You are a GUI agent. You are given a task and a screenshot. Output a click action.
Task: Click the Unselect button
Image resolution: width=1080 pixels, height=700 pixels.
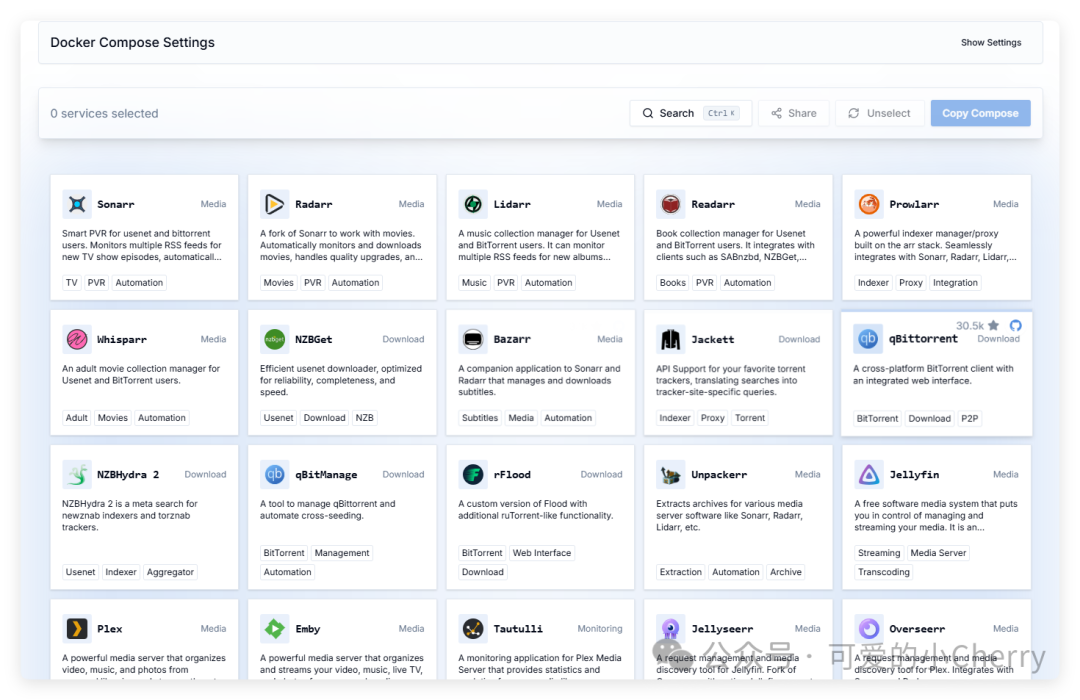[879, 113]
